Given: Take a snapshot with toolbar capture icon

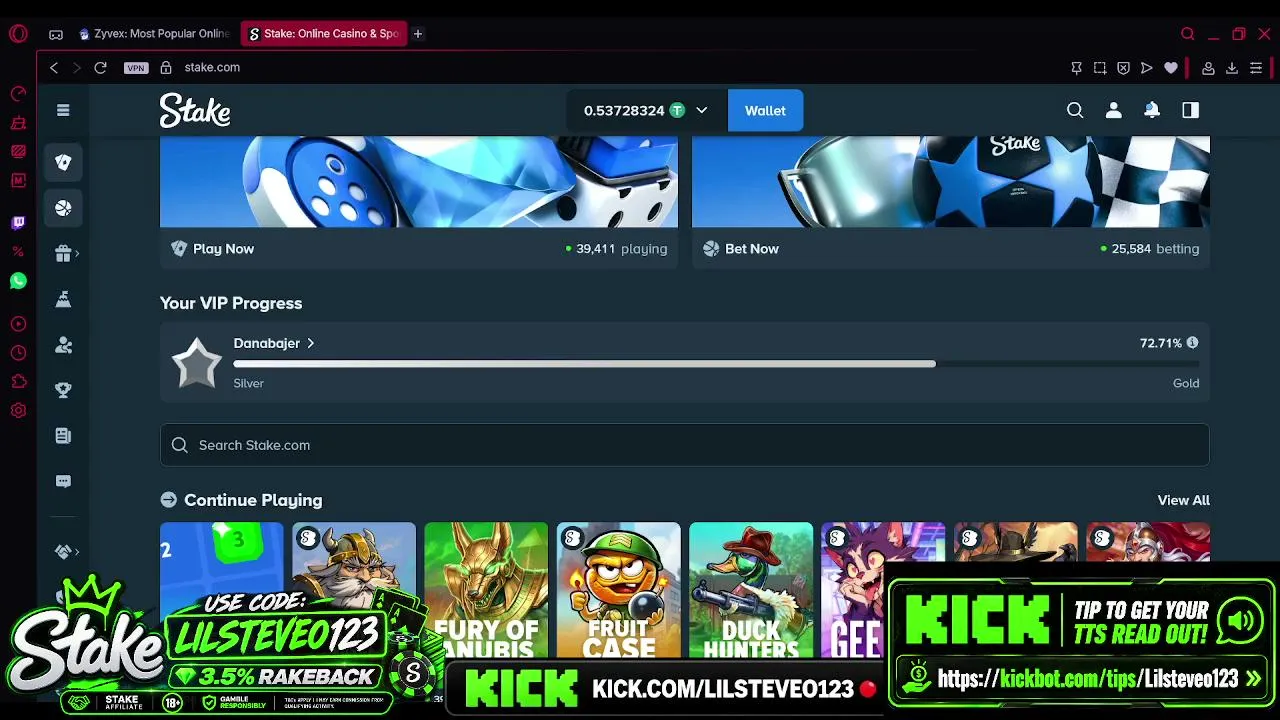Looking at the screenshot, I should pyautogui.click(x=1100, y=67).
